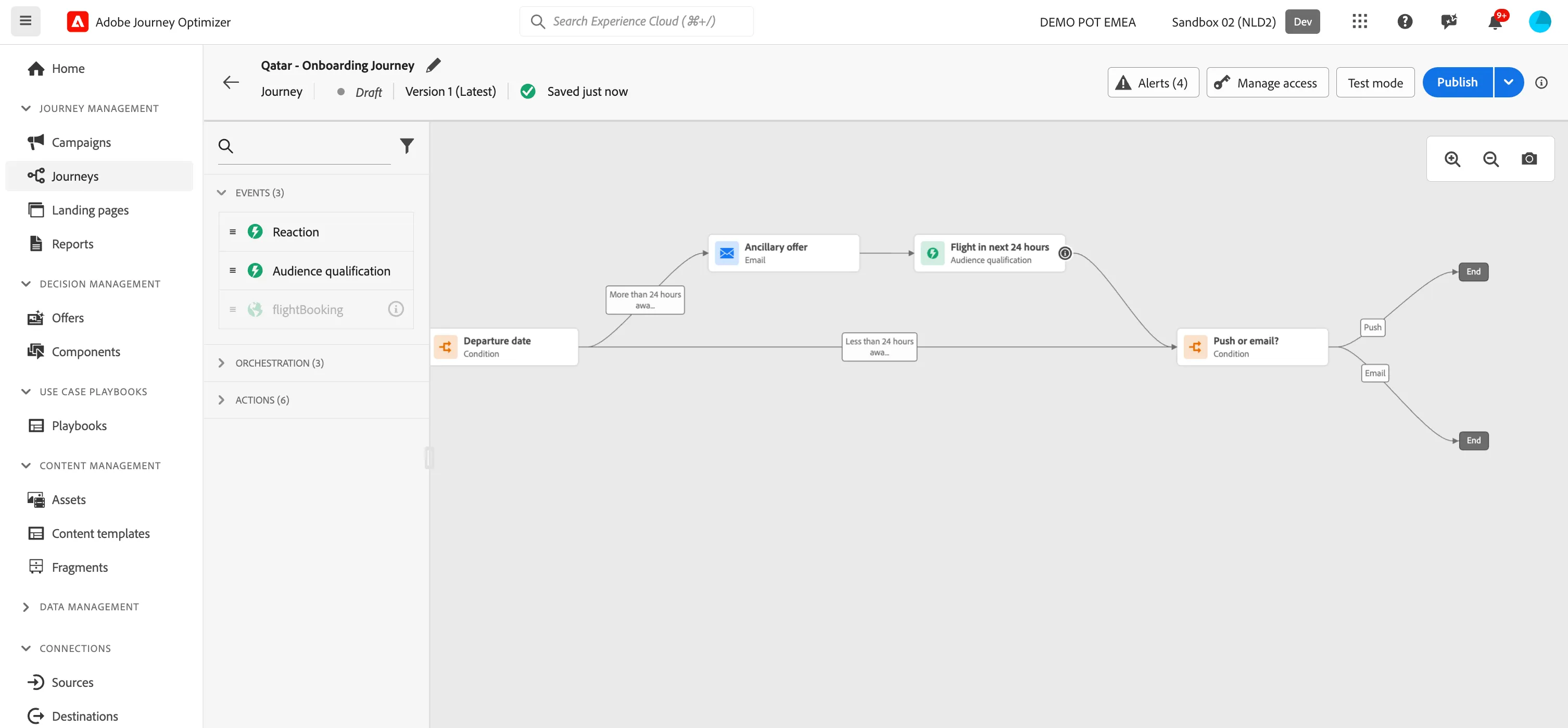Select Flight in next 24 hours node icon
This screenshot has height=728, width=1568.
[x=932, y=253]
